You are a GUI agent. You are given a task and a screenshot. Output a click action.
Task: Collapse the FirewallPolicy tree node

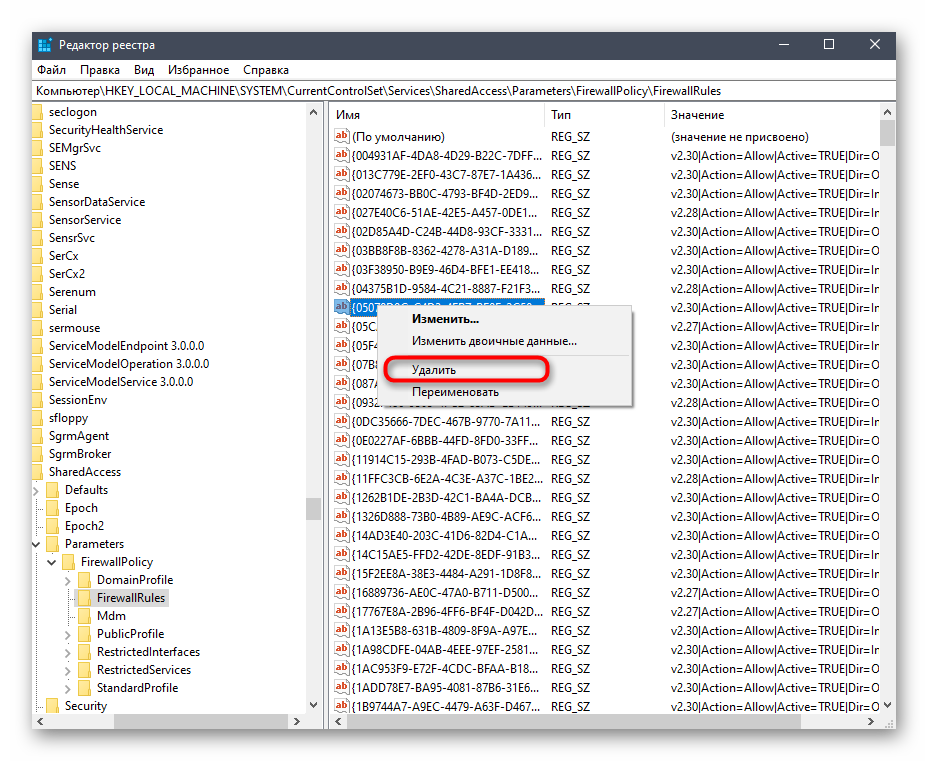52,562
